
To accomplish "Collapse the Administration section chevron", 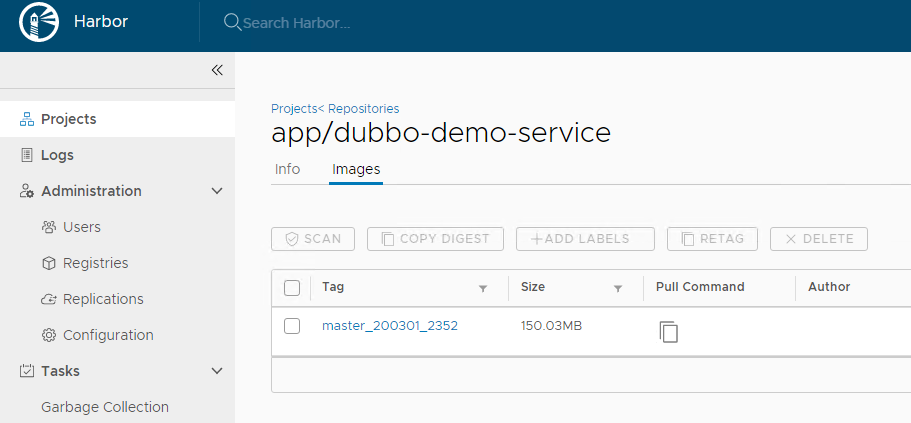I will click(x=217, y=191).
